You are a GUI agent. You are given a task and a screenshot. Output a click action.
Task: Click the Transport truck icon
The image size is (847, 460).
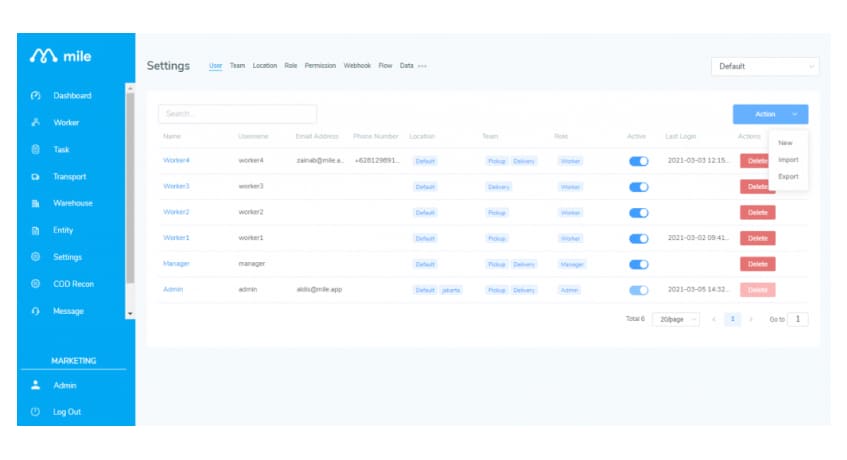36,177
